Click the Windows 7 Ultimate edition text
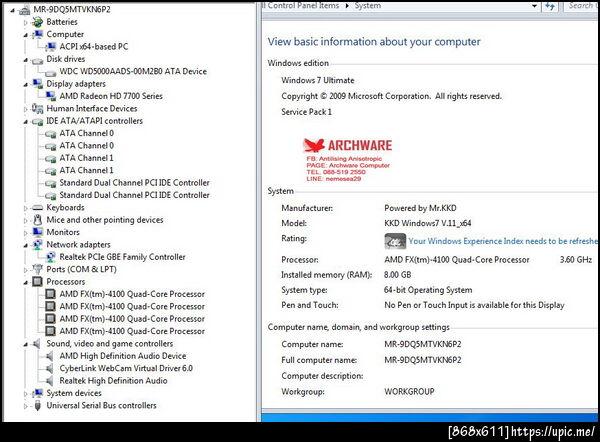The image size is (600, 442). 318,80
